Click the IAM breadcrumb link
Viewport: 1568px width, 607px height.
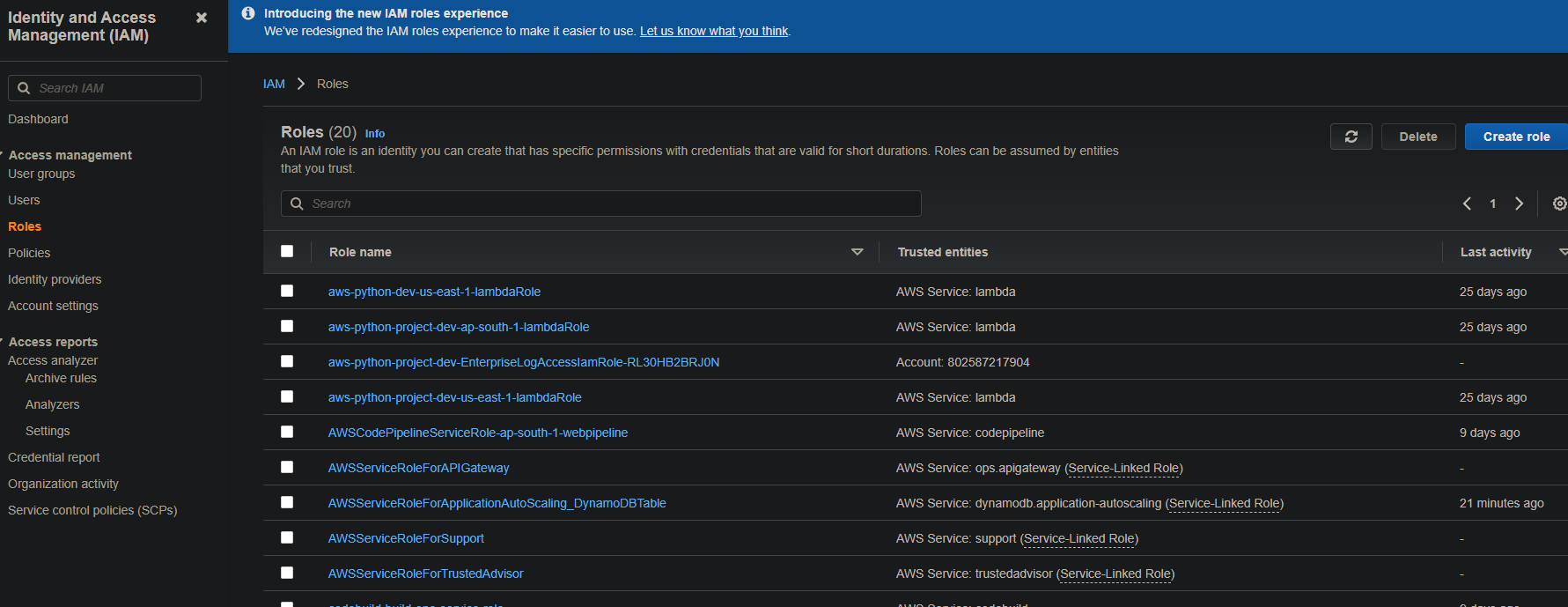coord(274,84)
